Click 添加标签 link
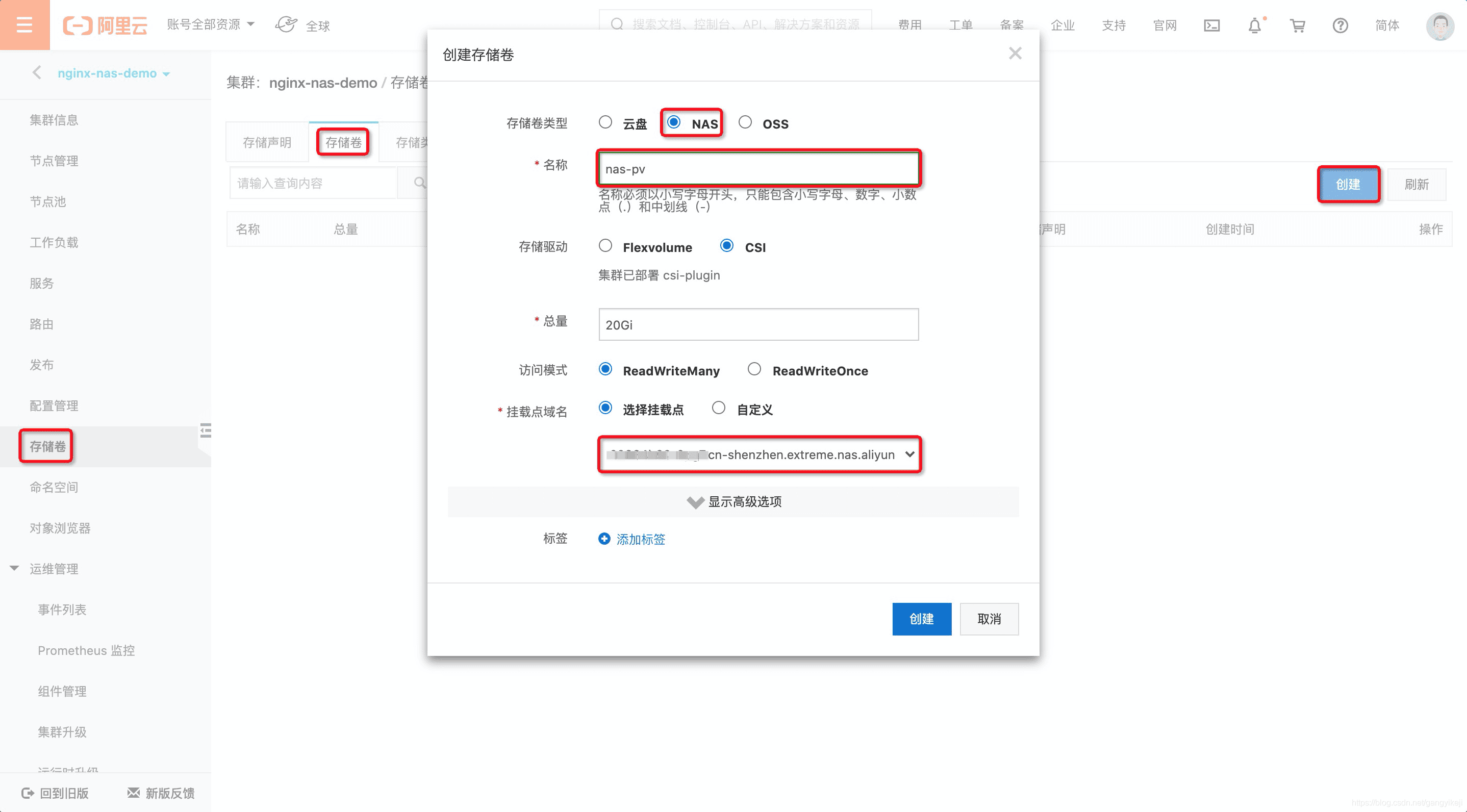 click(x=641, y=540)
